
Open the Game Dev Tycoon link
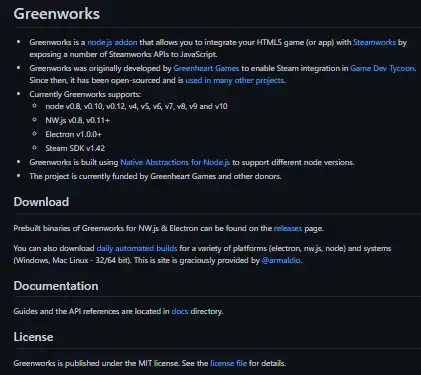[x=382, y=68]
